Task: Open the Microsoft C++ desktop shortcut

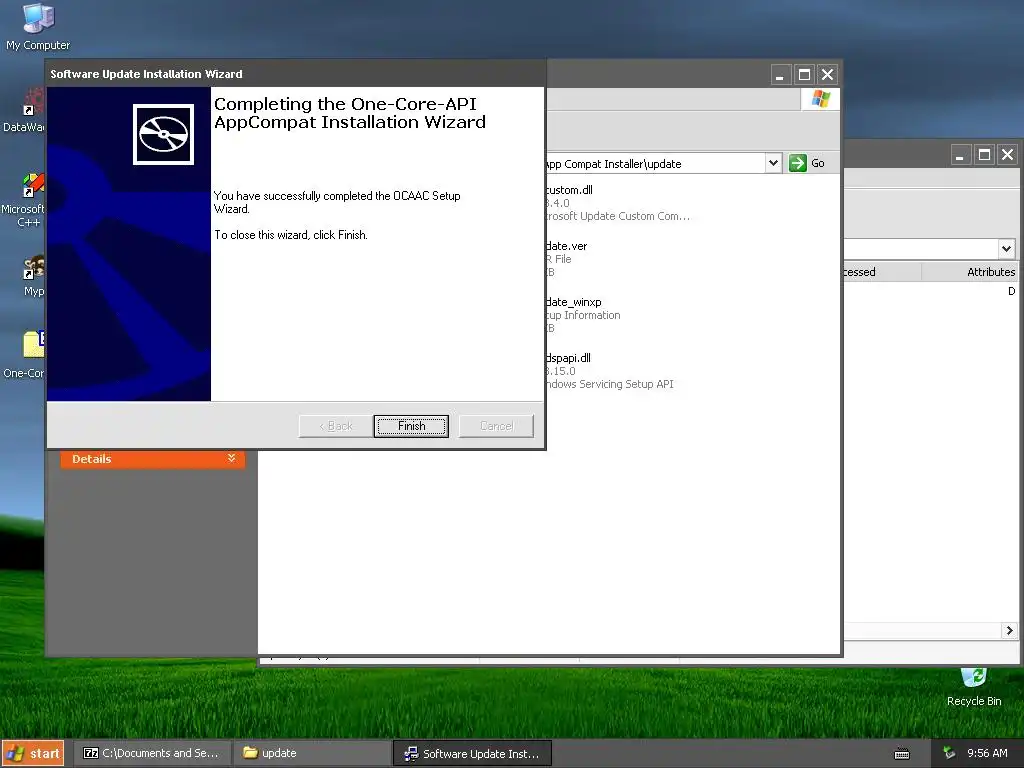Action: pyautogui.click(x=23, y=201)
